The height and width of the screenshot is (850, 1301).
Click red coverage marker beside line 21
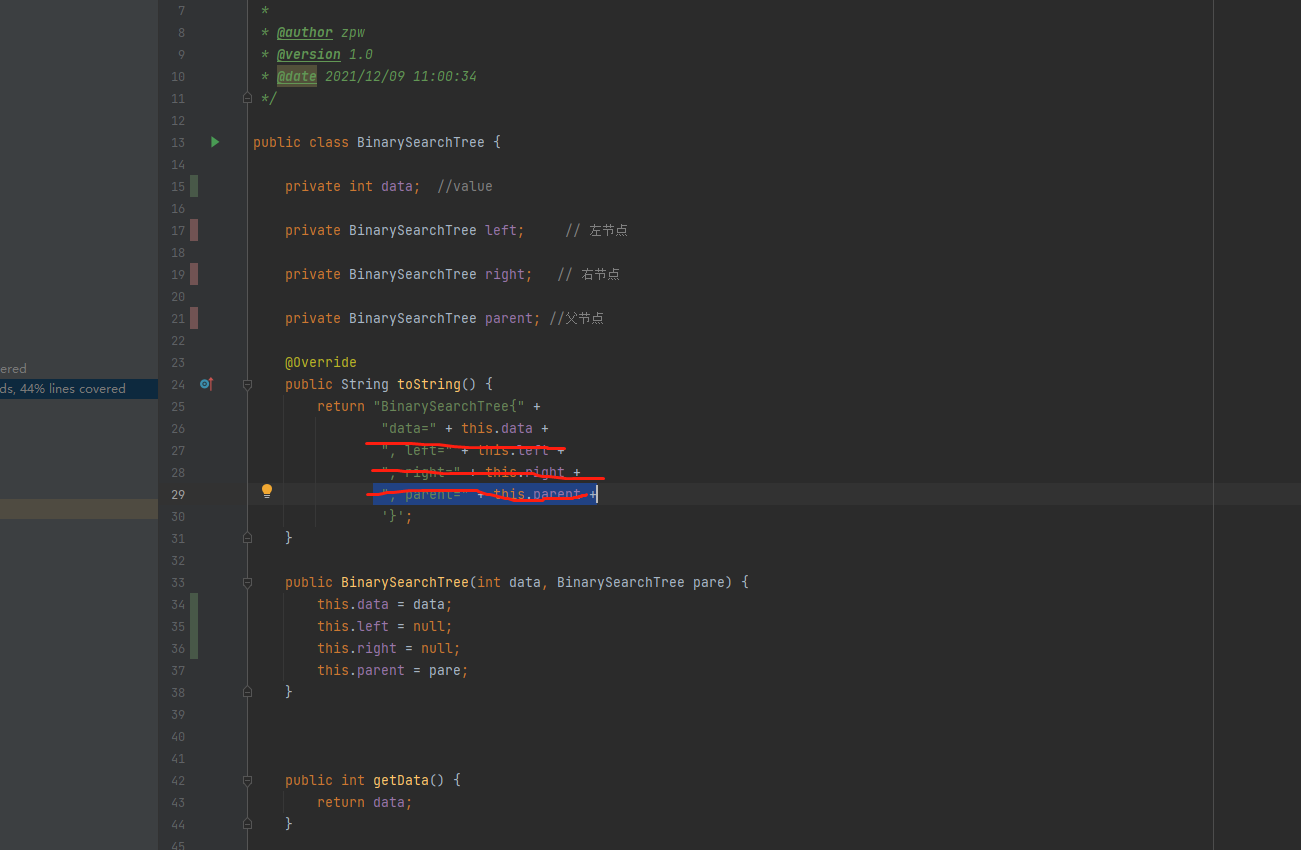coord(194,318)
